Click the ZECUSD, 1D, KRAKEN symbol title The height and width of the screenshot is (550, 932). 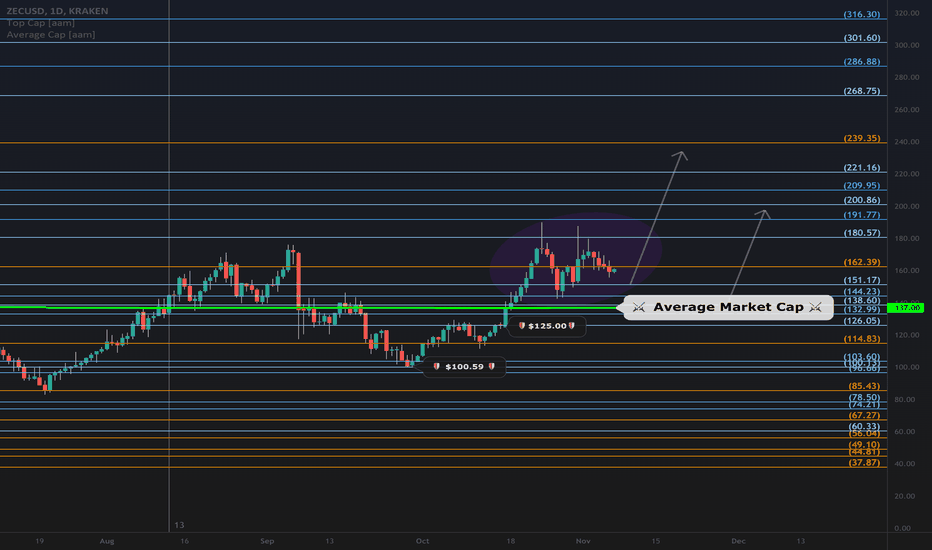point(57,11)
